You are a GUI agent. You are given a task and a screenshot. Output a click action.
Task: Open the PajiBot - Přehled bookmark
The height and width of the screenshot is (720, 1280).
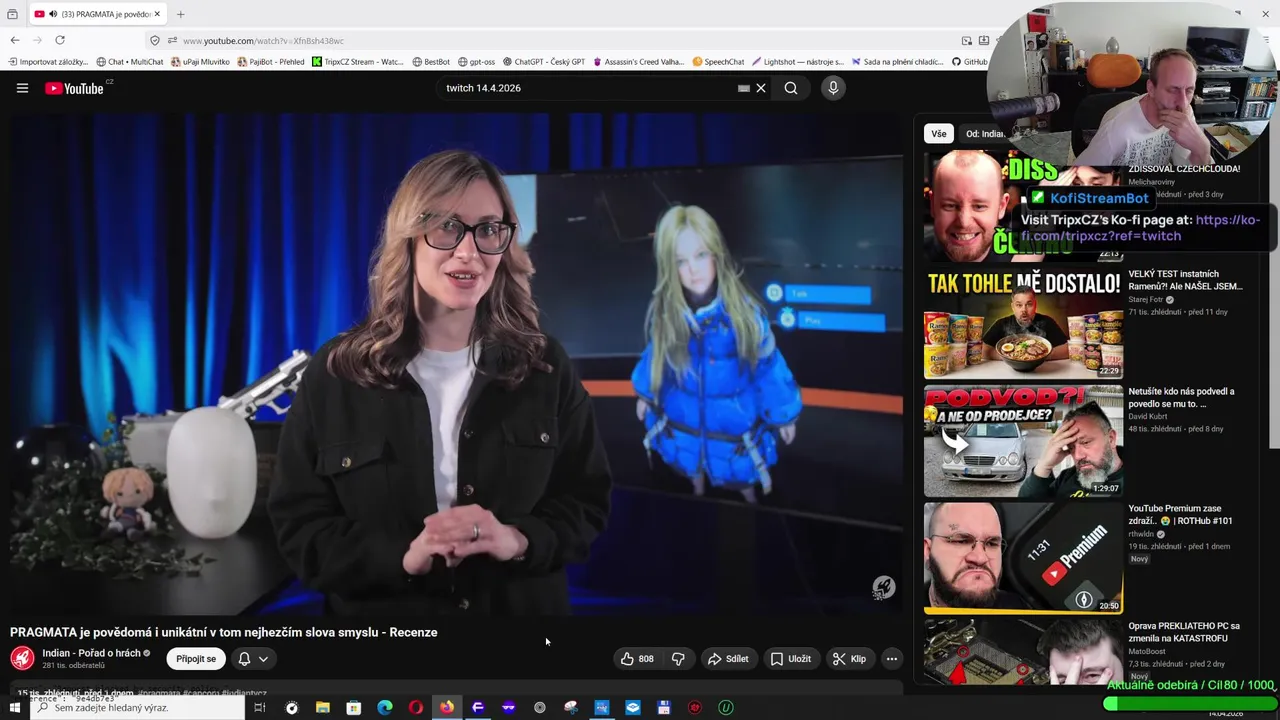click(x=271, y=62)
